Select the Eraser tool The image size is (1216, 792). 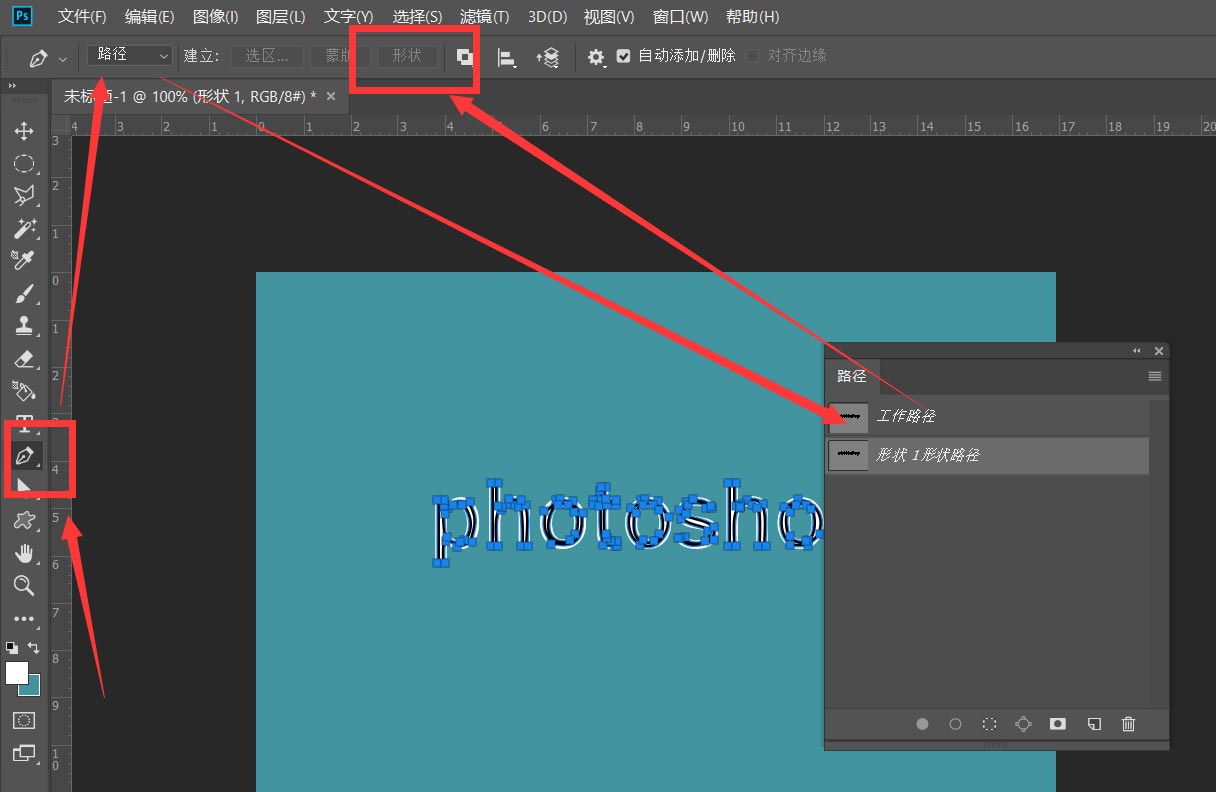(x=24, y=359)
